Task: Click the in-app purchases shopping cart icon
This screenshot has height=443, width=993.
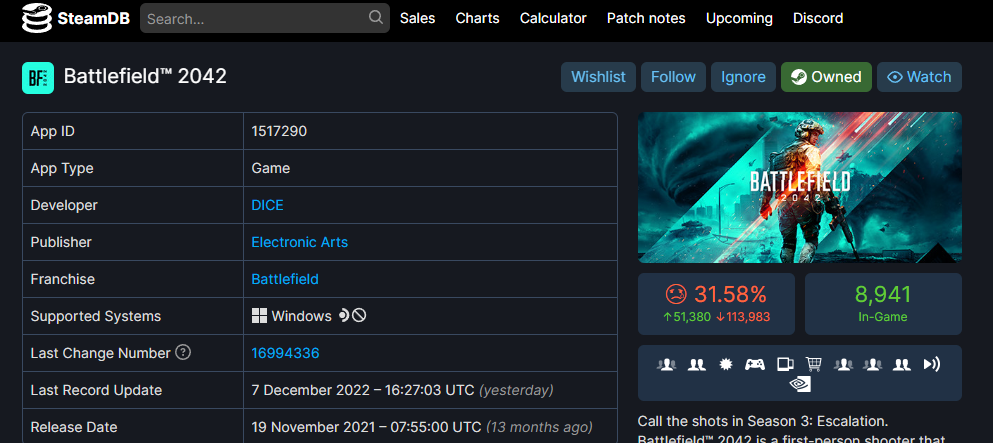Action: (814, 364)
